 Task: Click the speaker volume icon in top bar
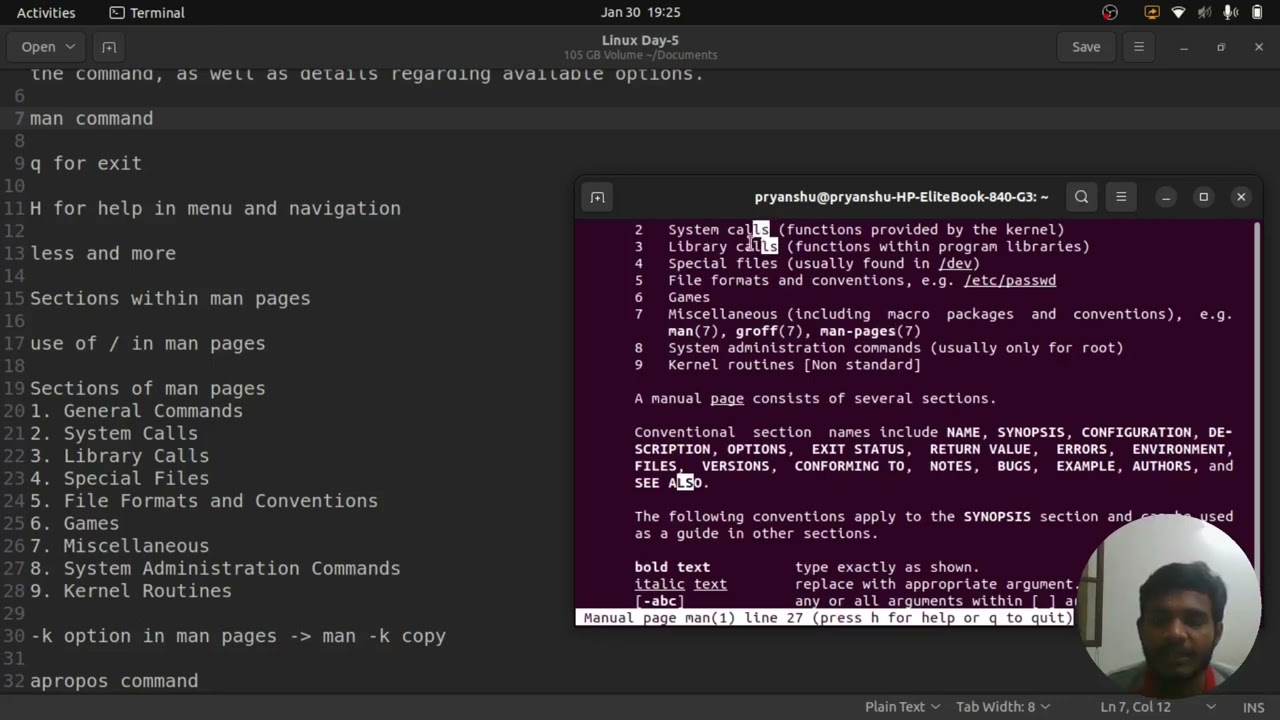click(x=1205, y=12)
